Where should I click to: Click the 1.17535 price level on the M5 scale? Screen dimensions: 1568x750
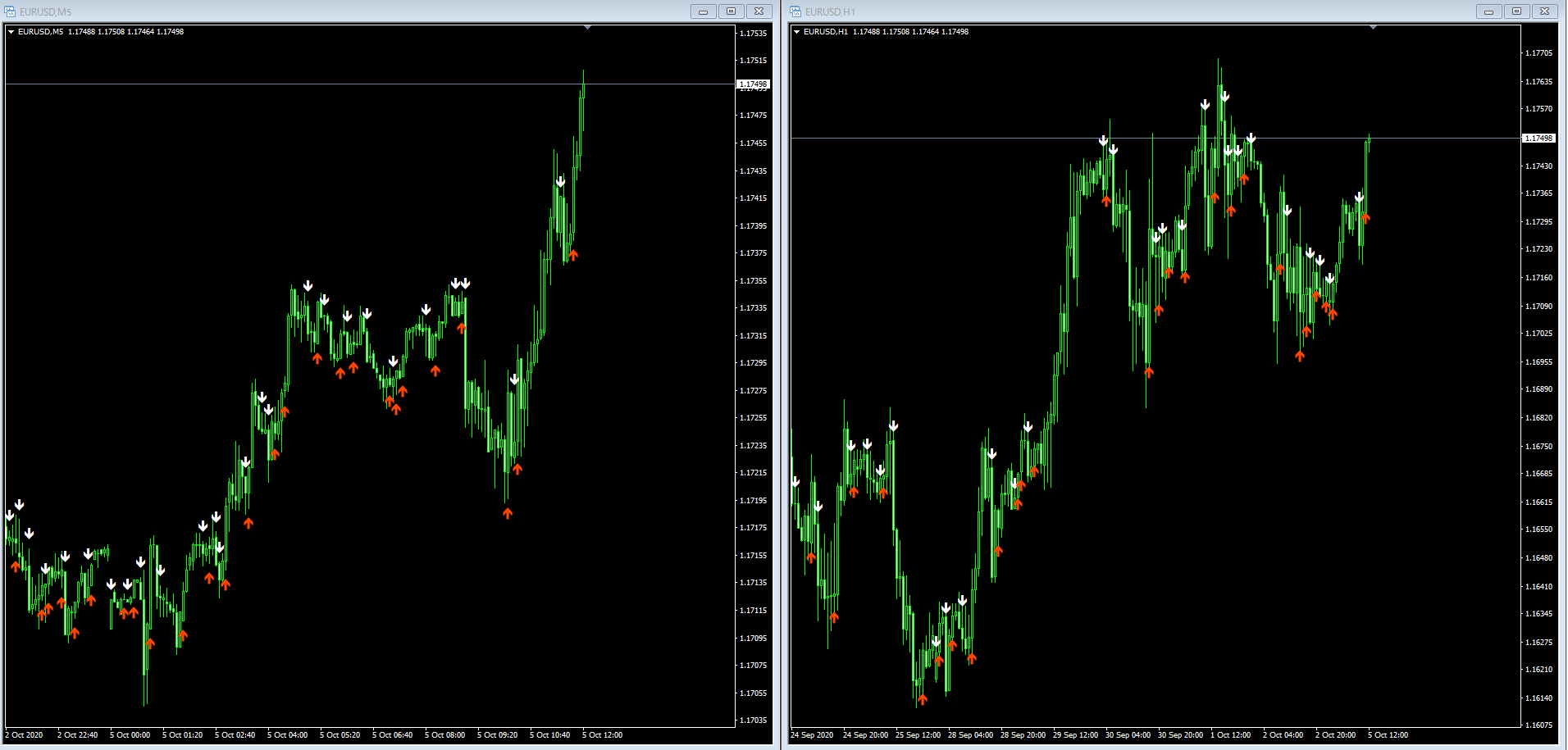tap(754, 34)
